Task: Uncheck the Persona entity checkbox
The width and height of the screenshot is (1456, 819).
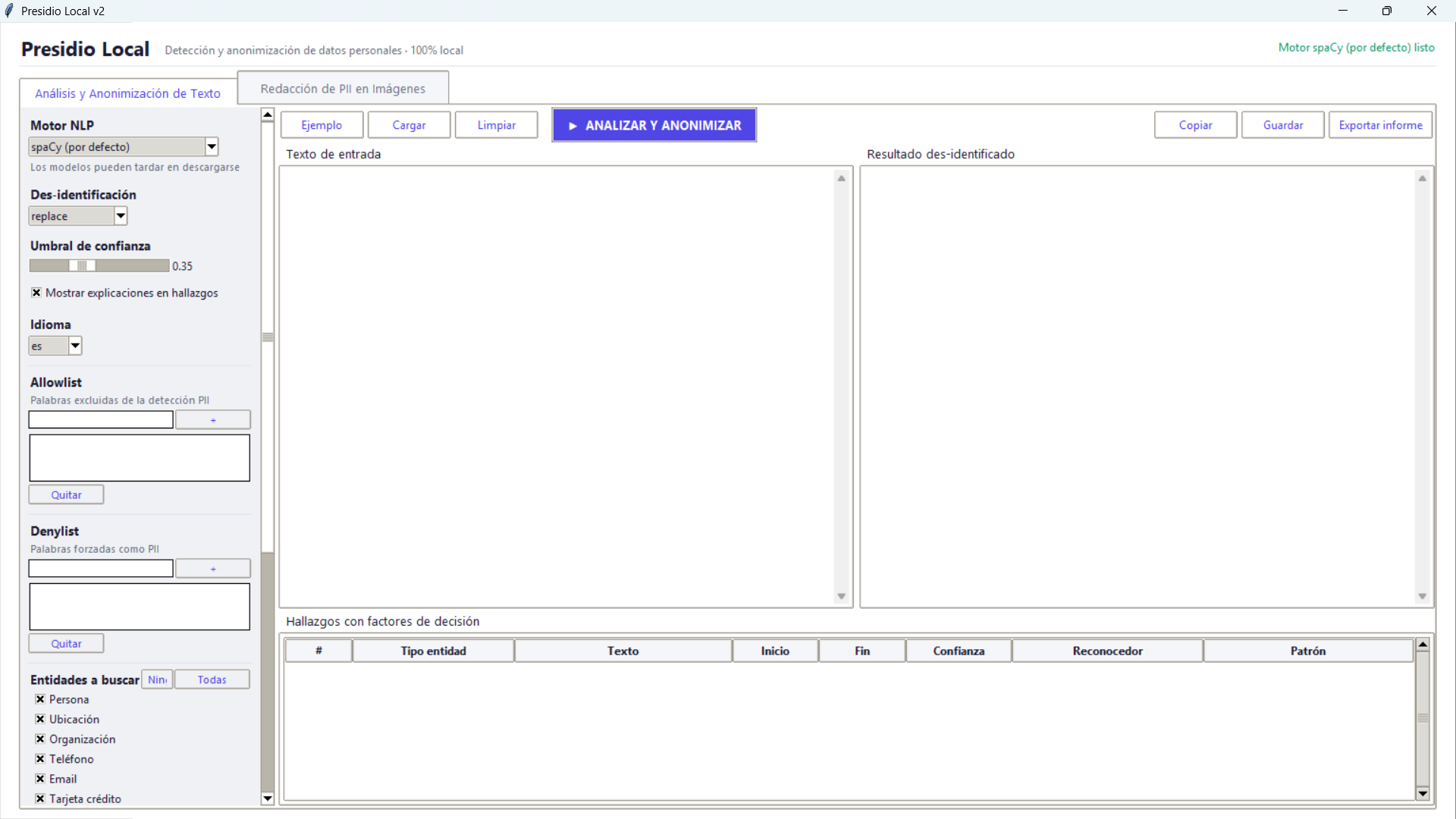Action: pyautogui.click(x=40, y=699)
